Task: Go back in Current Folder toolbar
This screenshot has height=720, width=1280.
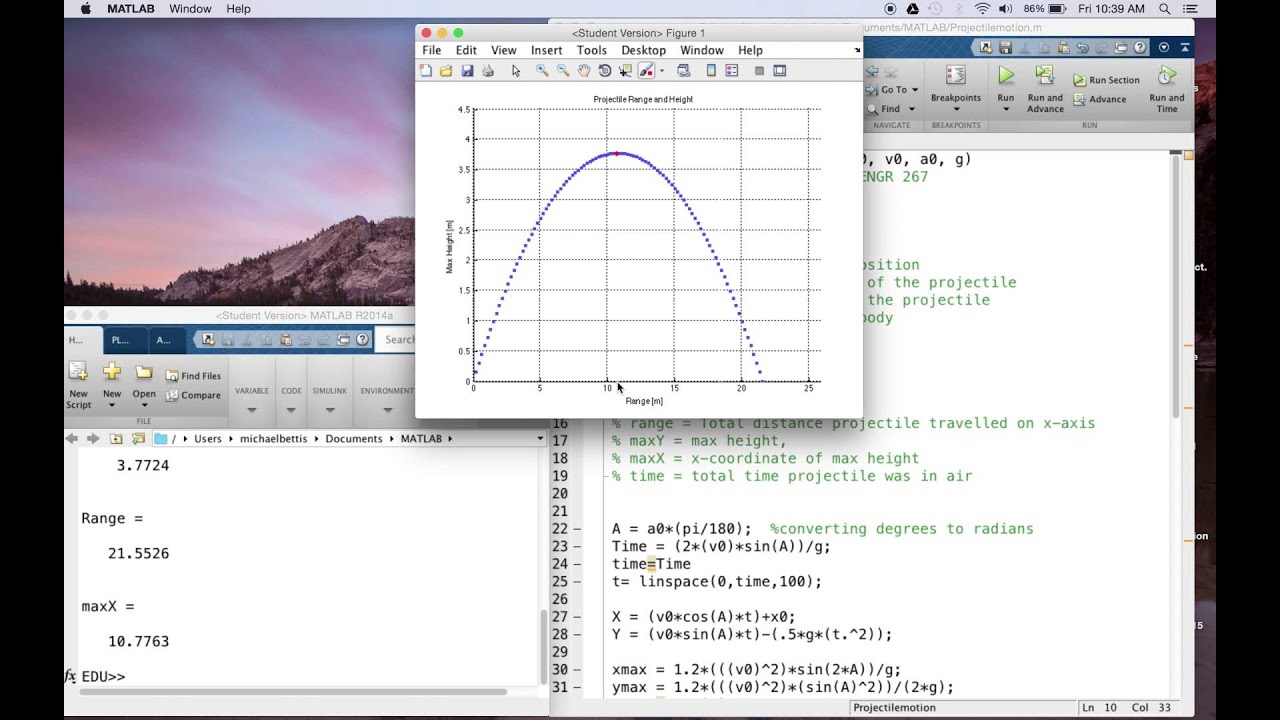Action: [72, 438]
